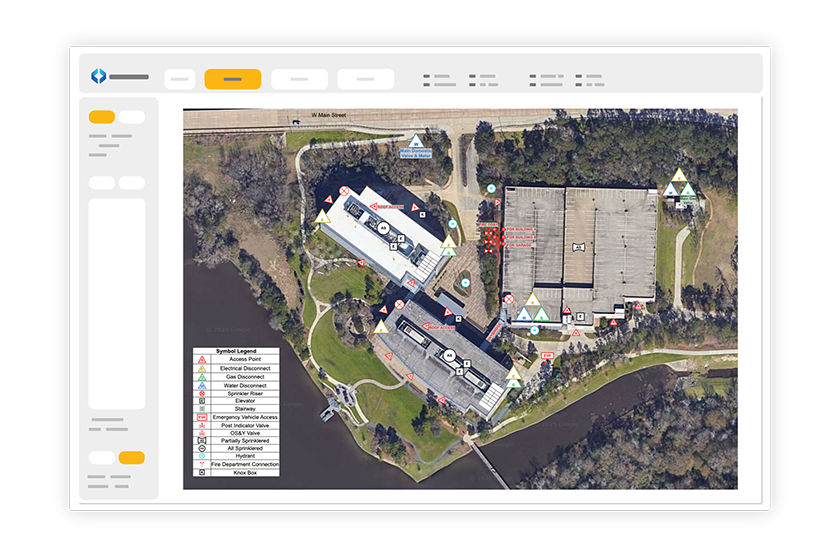
Task: Click the fourth white tab in top bar
Action: tap(365, 79)
